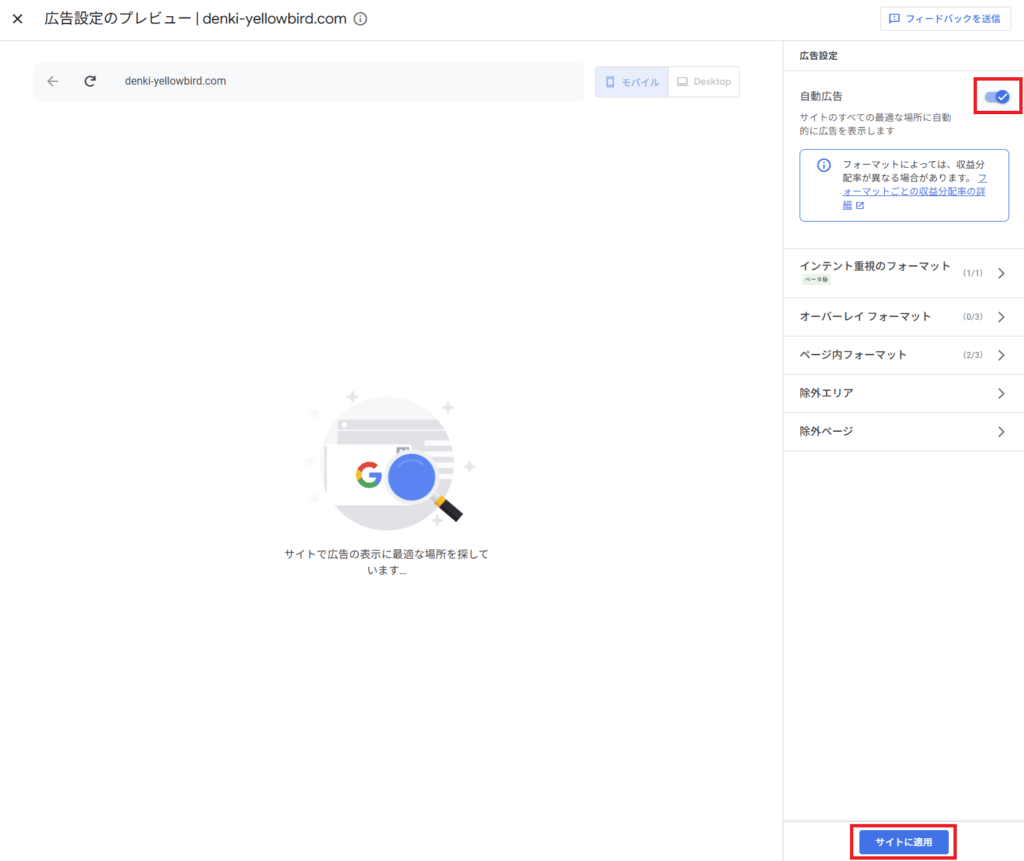Screen dimensions: 1024x861
Task: Click the denki-yellowbird.com address field
Action: pos(309,82)
